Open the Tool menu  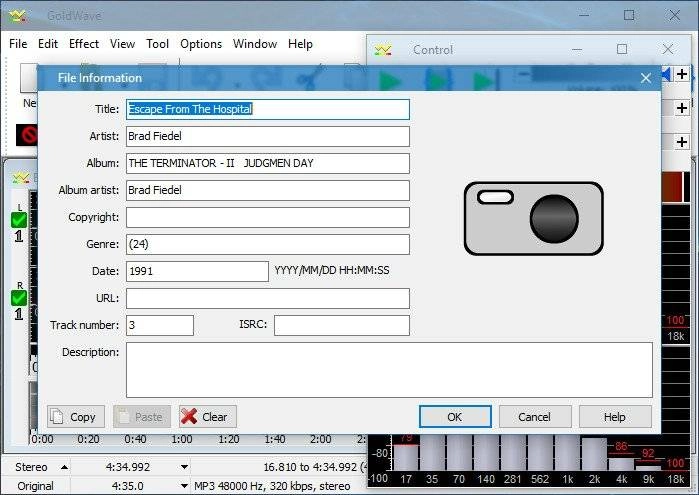point(157,44)
